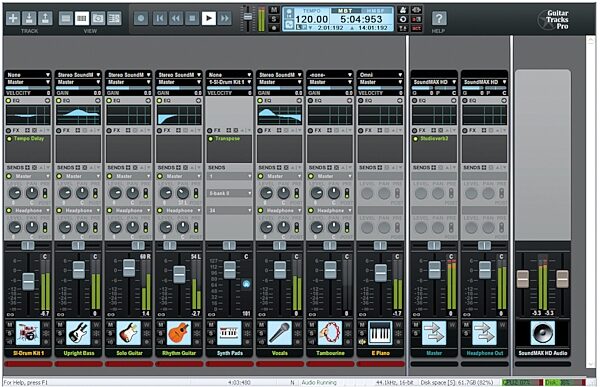600x387 pixels.
Task: Mute the Upright Bass track
Action: [60, 325]
